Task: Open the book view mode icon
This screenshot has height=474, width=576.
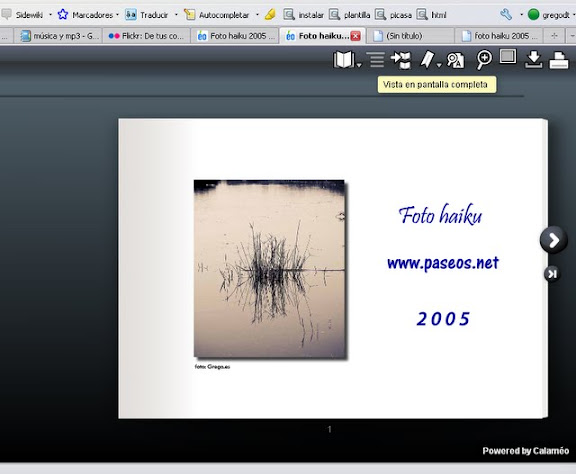Action: point(344,59)
